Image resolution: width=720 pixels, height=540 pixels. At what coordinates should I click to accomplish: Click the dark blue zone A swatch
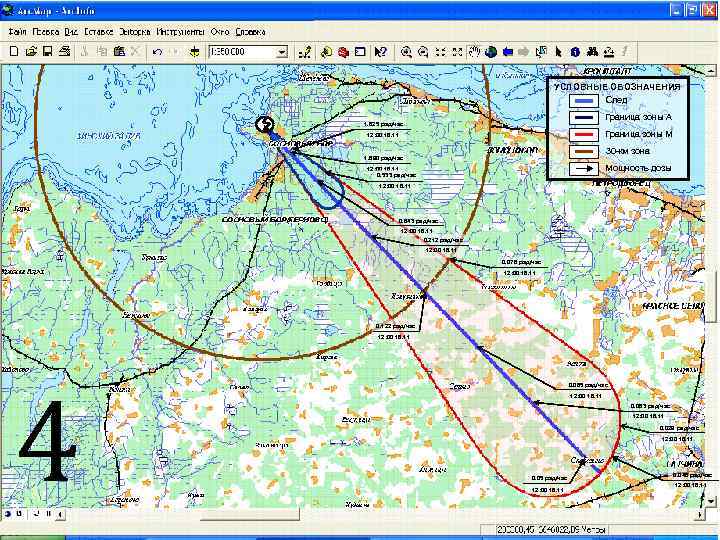[584, 118]
